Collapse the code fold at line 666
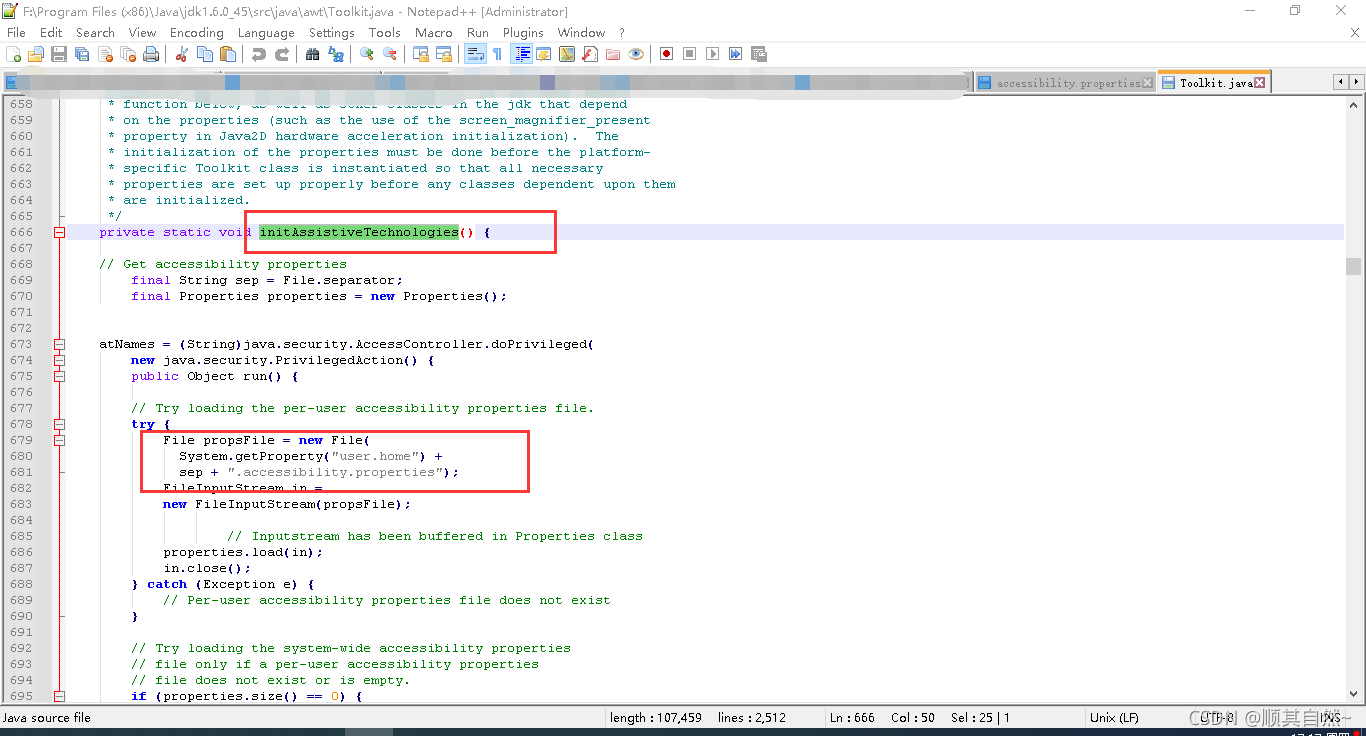 pyautogui.click(x=59, y=232)
